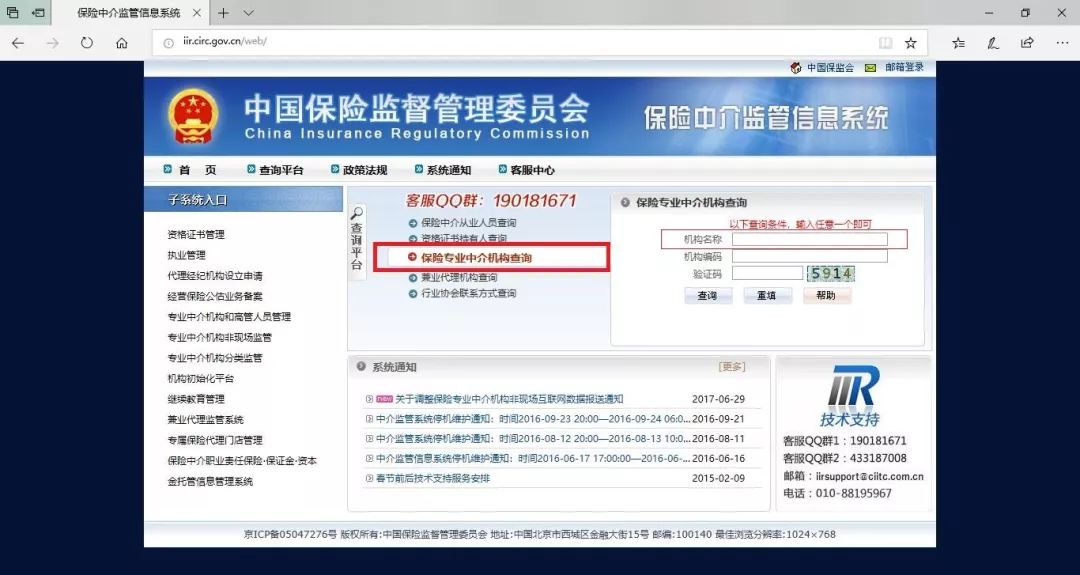1080x575 pixels.
Task: Open notice 关于调整保险专业中介机构非现场互联网数据报送通知
Action: coord(509,399)
